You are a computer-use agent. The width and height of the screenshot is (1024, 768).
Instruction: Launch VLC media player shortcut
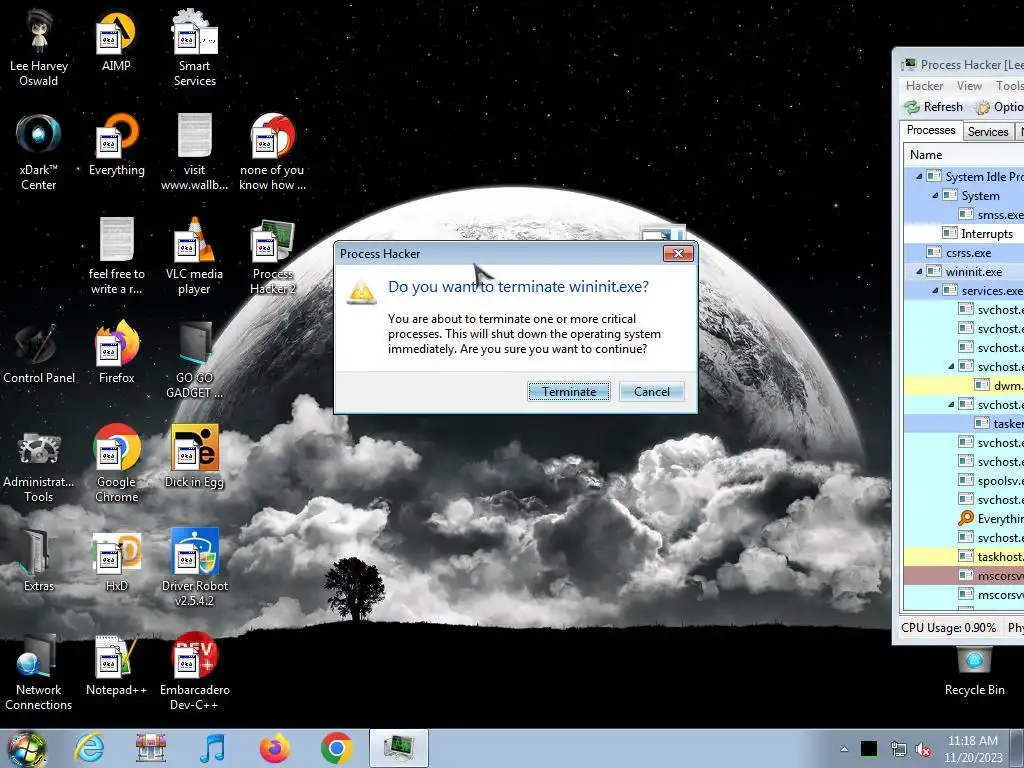click(x=195, y=256)
